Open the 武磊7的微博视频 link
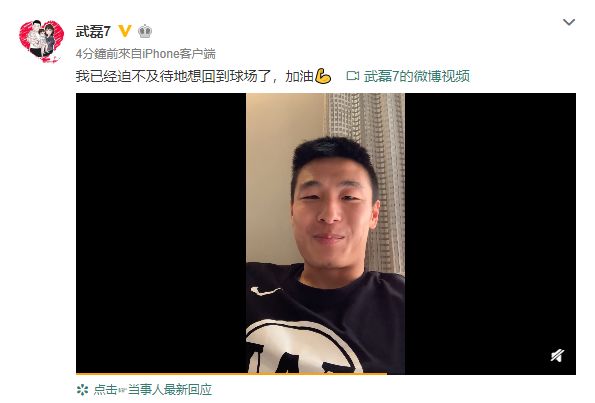This screenshot has width=595, height=403. click(417, 76)
